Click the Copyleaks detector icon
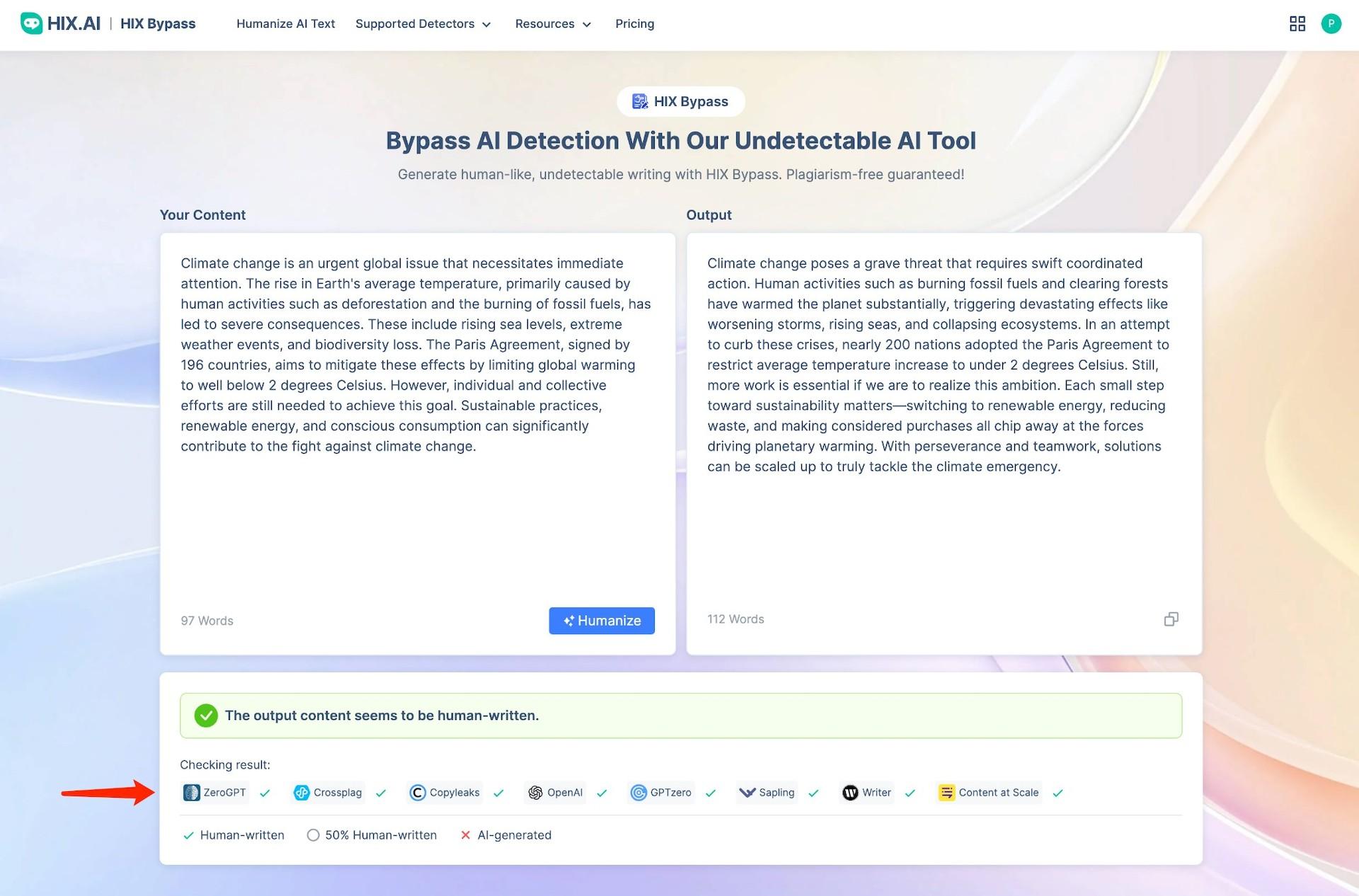 [x=418, y=793]
